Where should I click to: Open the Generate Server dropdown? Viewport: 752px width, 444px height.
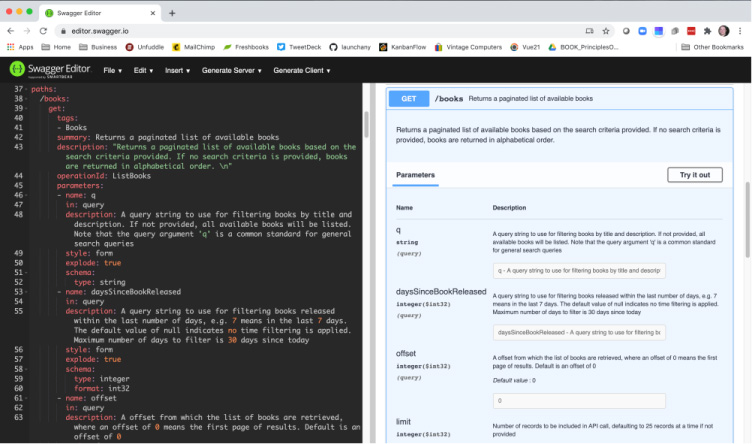tap(232, 70)
